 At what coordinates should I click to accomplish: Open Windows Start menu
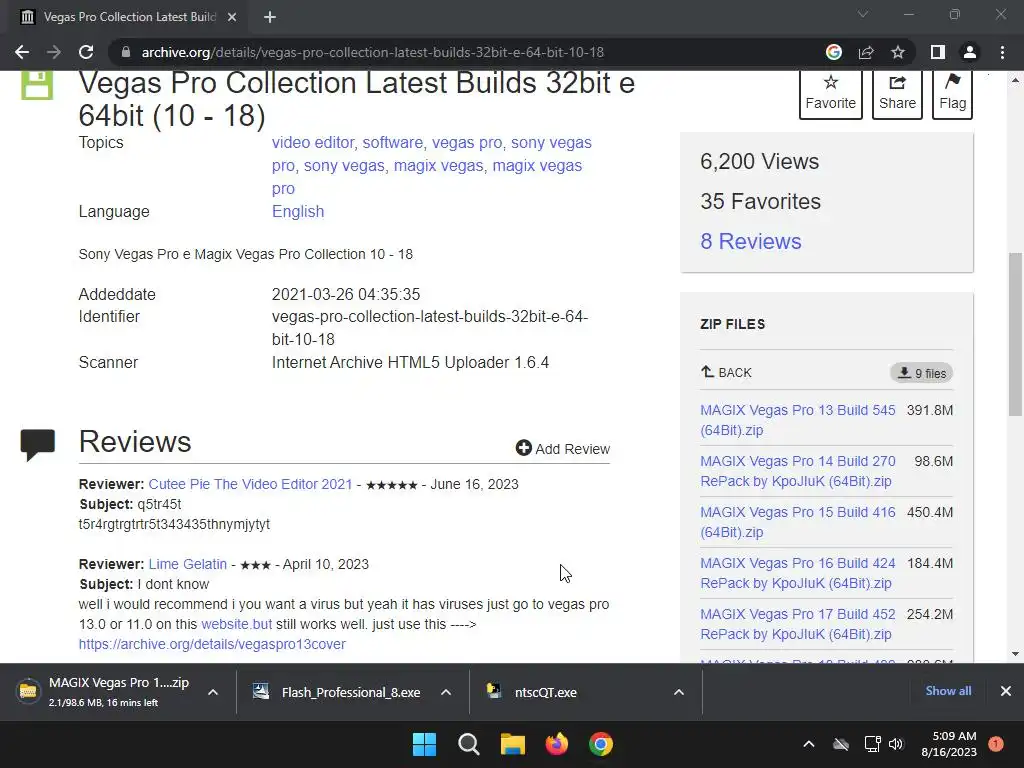(x=424, y=744)
